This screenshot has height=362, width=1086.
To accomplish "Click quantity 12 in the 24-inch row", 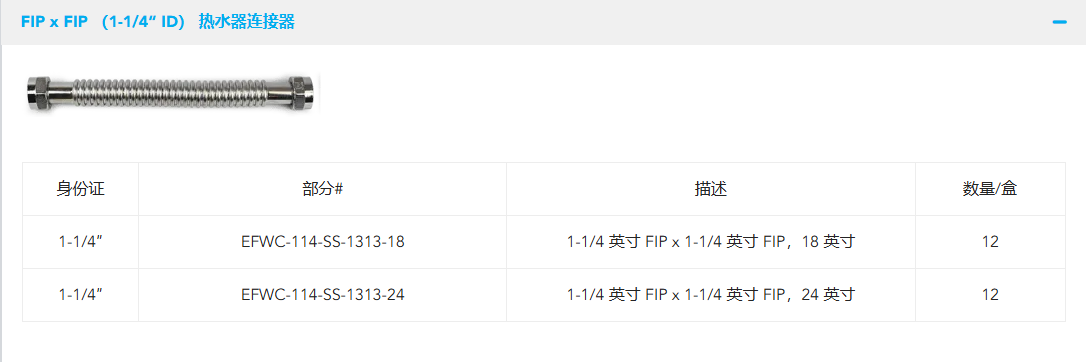I will point(990,295).
